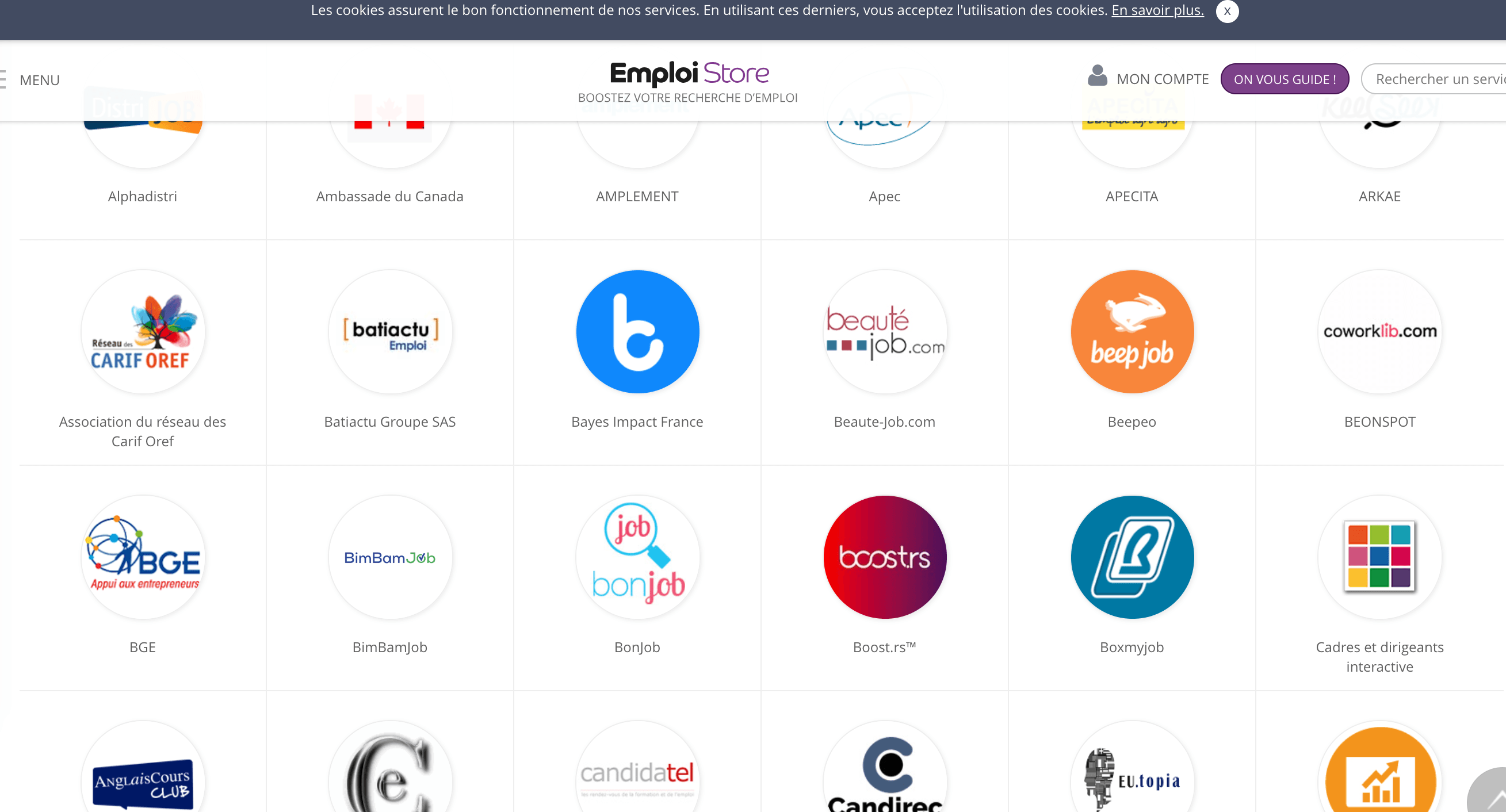Open the BGE Appui aux entrepreneurs logo
Image resolution: width=1506 pixels, height=812 pixels.
tap(143, 557)
